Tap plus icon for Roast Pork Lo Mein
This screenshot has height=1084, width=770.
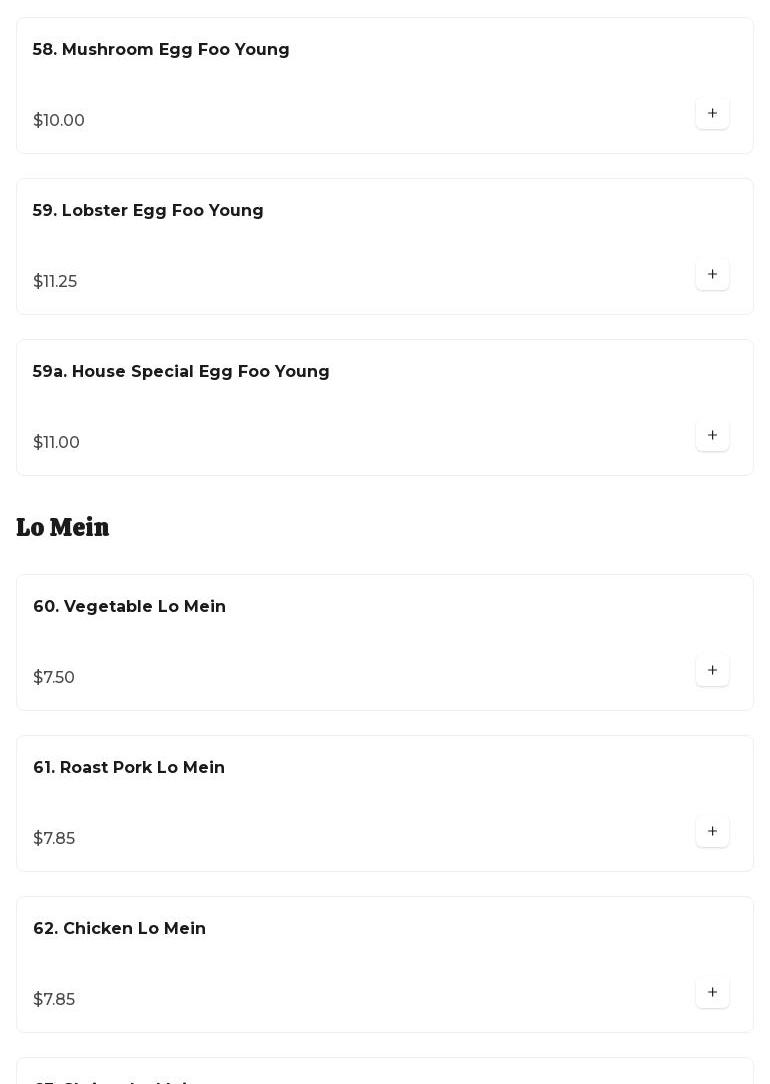(x=712, y=832)
